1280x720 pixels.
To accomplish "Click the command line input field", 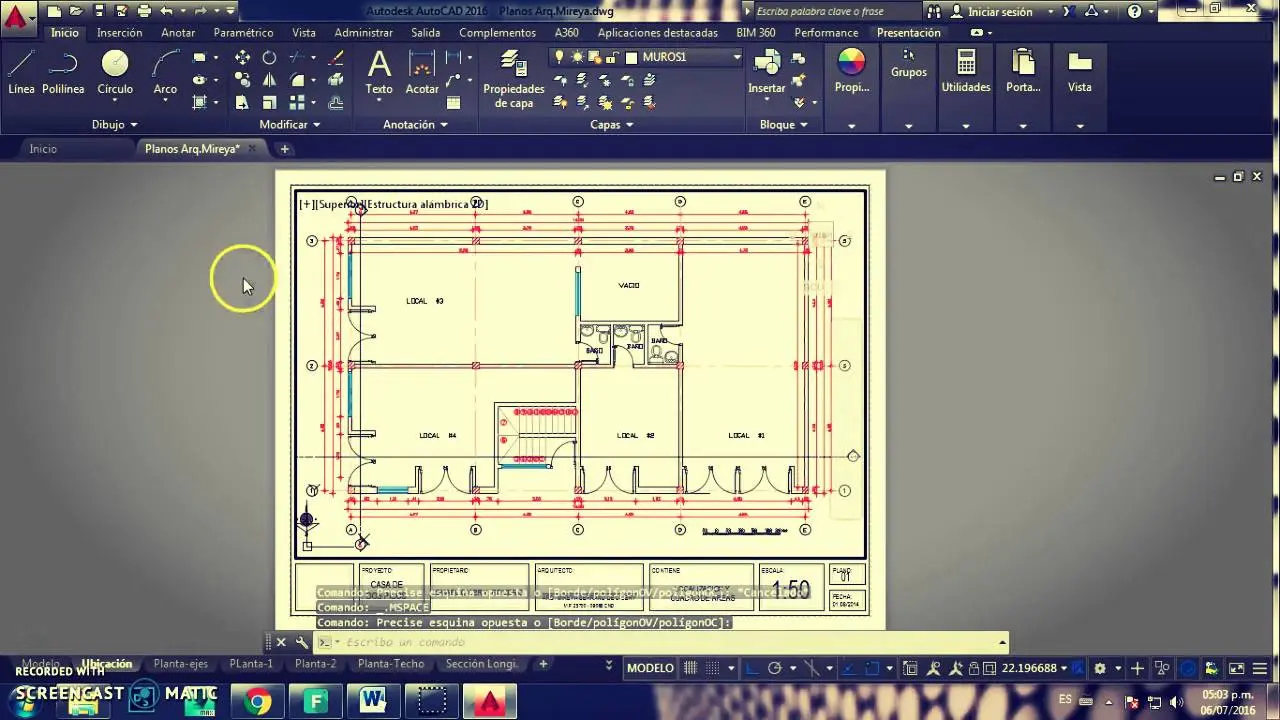I will 600,642.
